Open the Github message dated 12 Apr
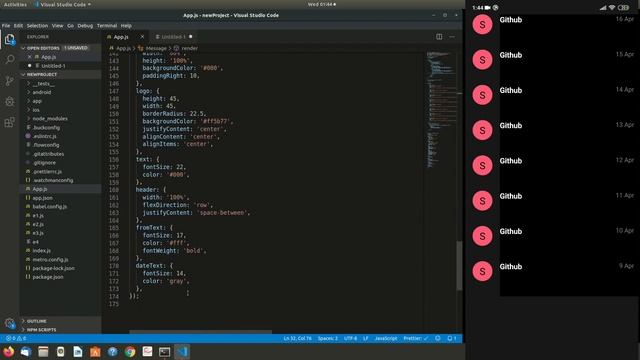Viewport: 640px width, 360px height. (553, 165)
